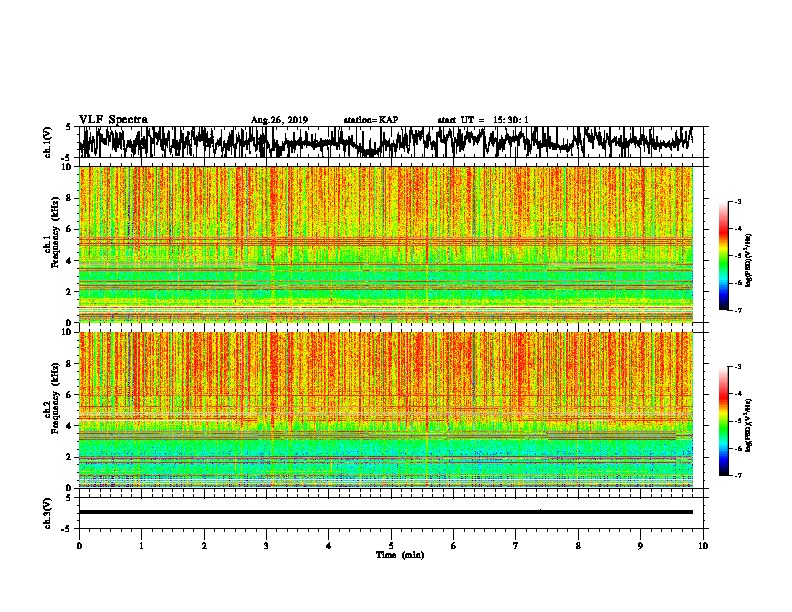Click the date 'Aug.26, 2019' label

click(x=279, y=120)
